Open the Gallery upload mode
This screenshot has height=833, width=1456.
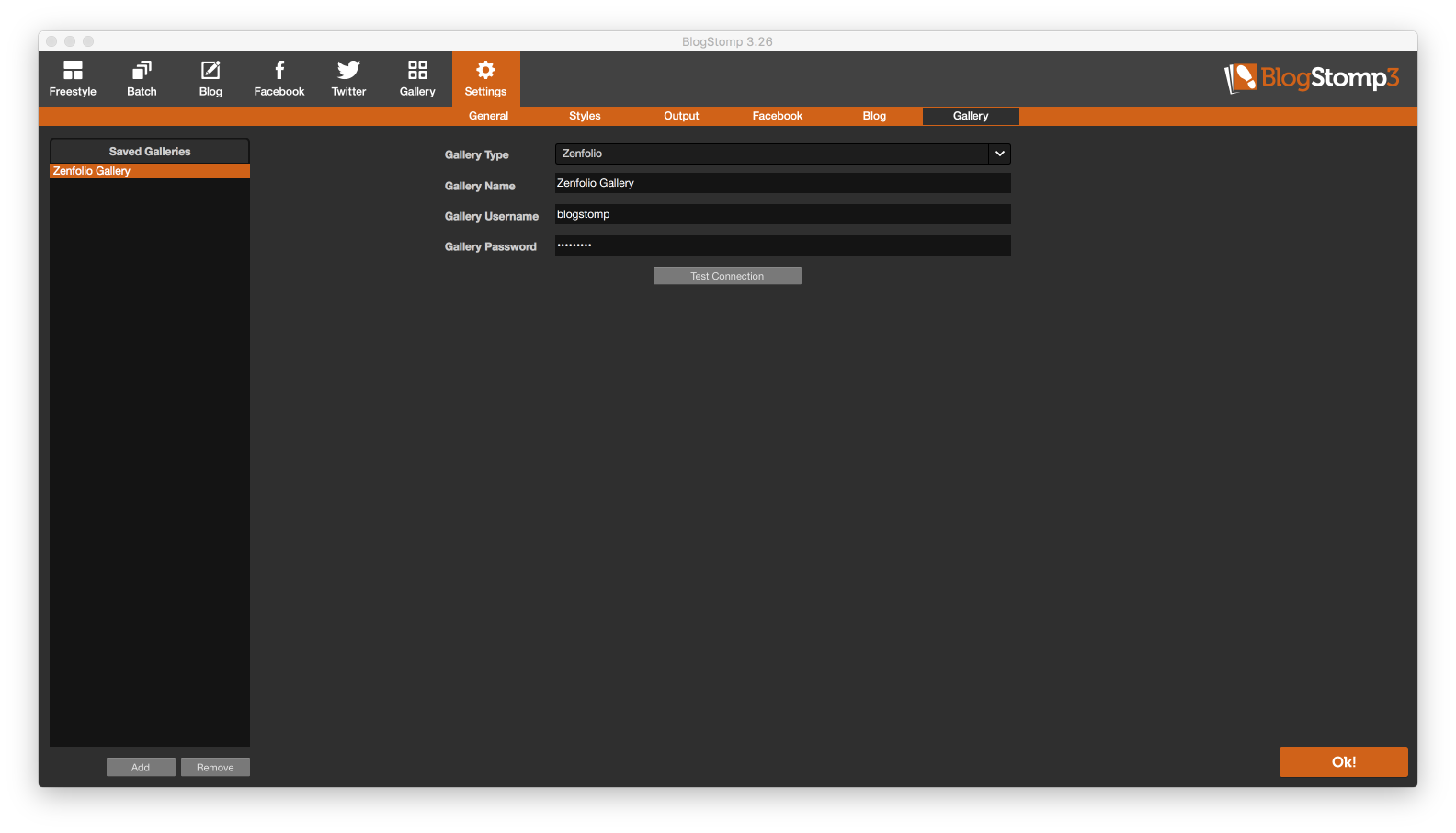point(417,79)
